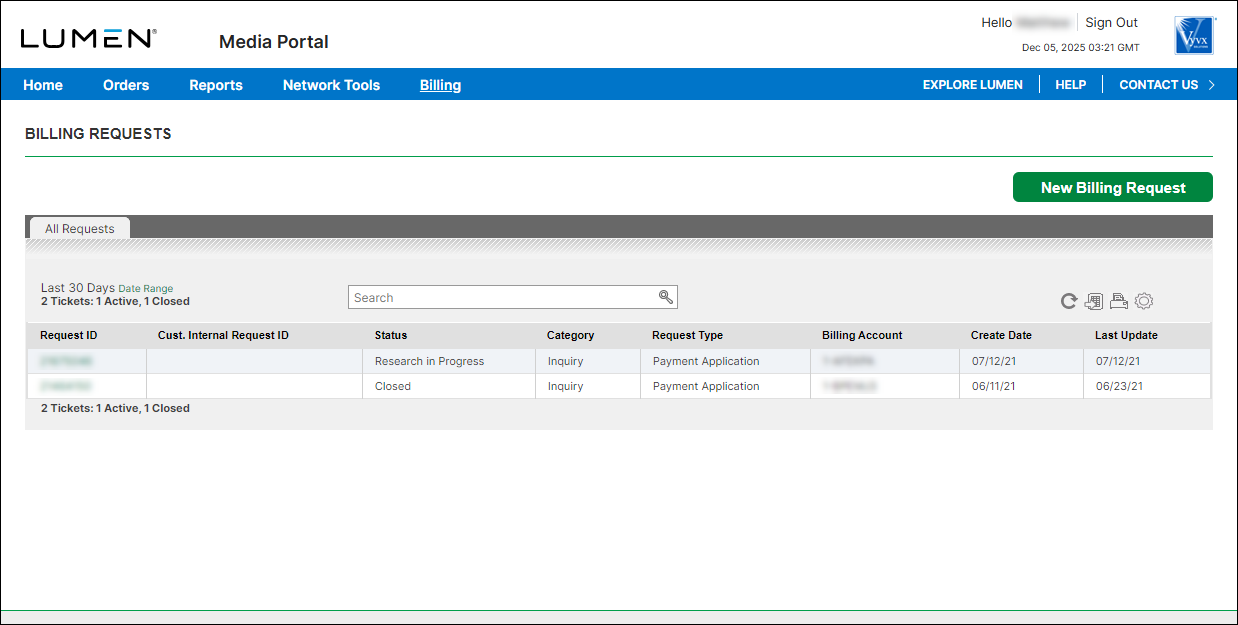Open the Help page

tap(1070, 84)
